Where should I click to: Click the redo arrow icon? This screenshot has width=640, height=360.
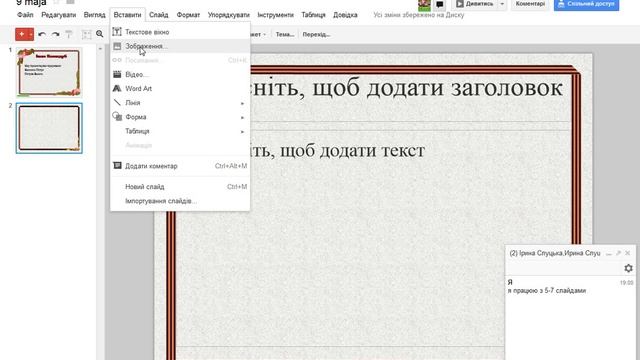(56, 35)
